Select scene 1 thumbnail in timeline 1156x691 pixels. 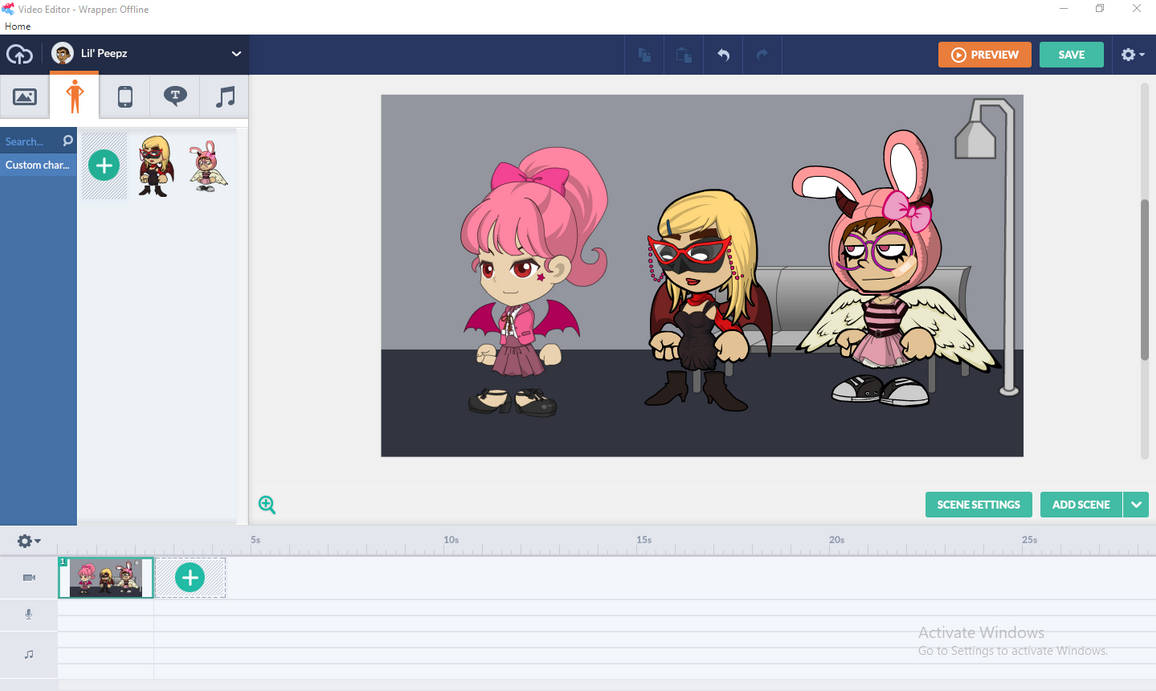coord(105,577)
